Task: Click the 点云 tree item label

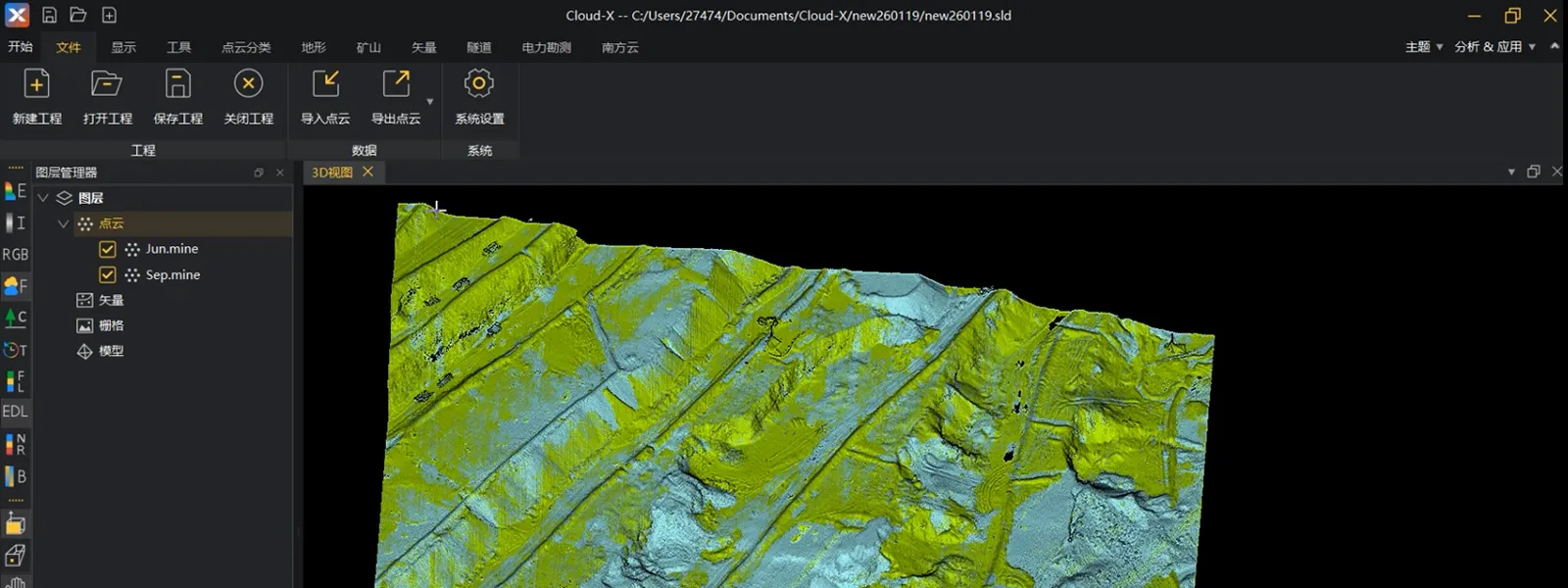Action: pyautogui.click(x=111, y=223)
